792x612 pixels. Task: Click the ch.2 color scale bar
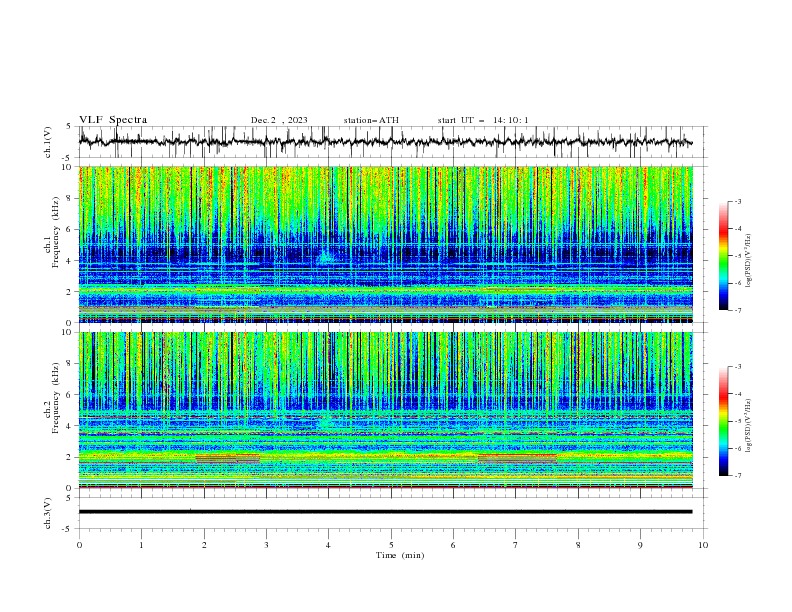(723, 421)
